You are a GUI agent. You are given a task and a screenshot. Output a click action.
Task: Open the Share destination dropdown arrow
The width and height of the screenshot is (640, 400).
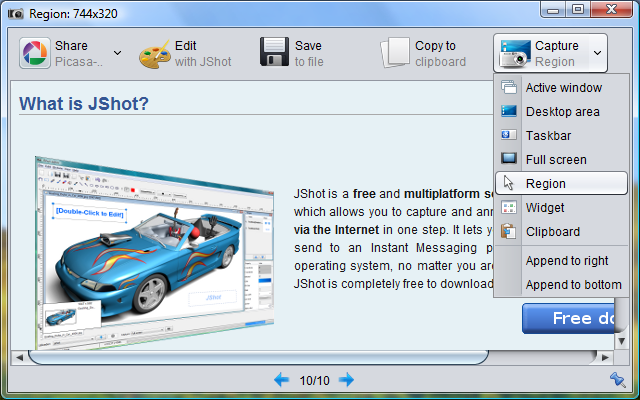coord(117,53)
